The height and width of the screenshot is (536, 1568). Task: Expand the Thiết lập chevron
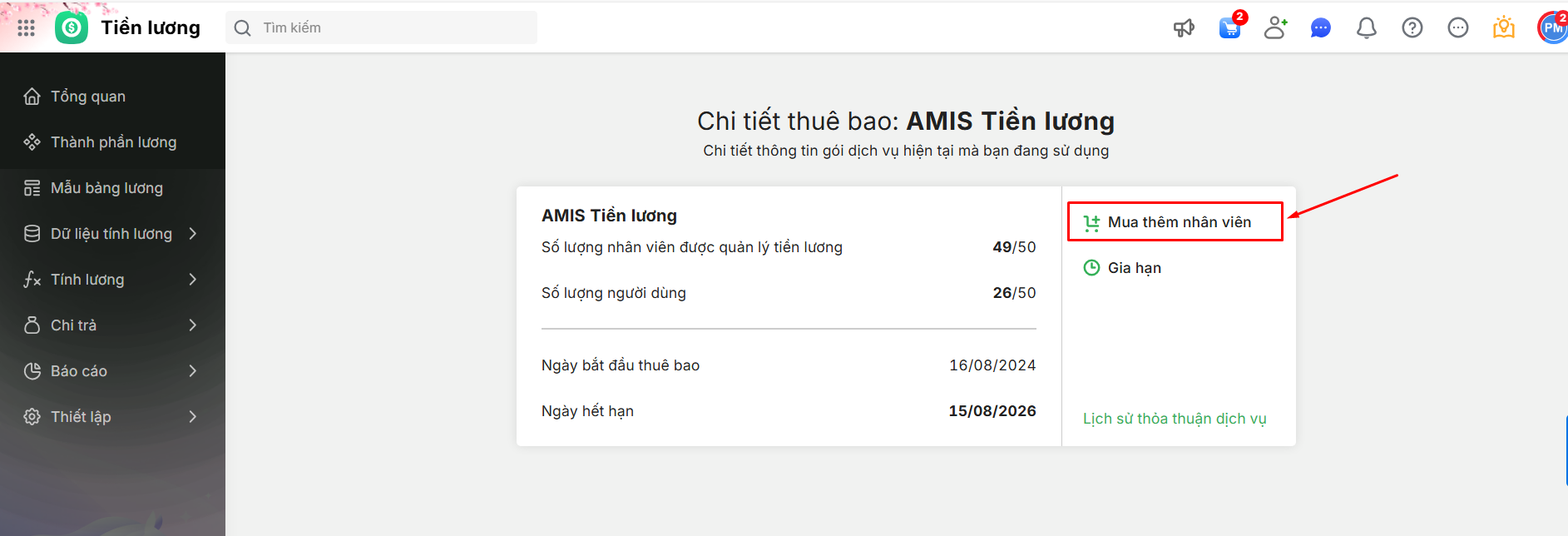point(193,417)
